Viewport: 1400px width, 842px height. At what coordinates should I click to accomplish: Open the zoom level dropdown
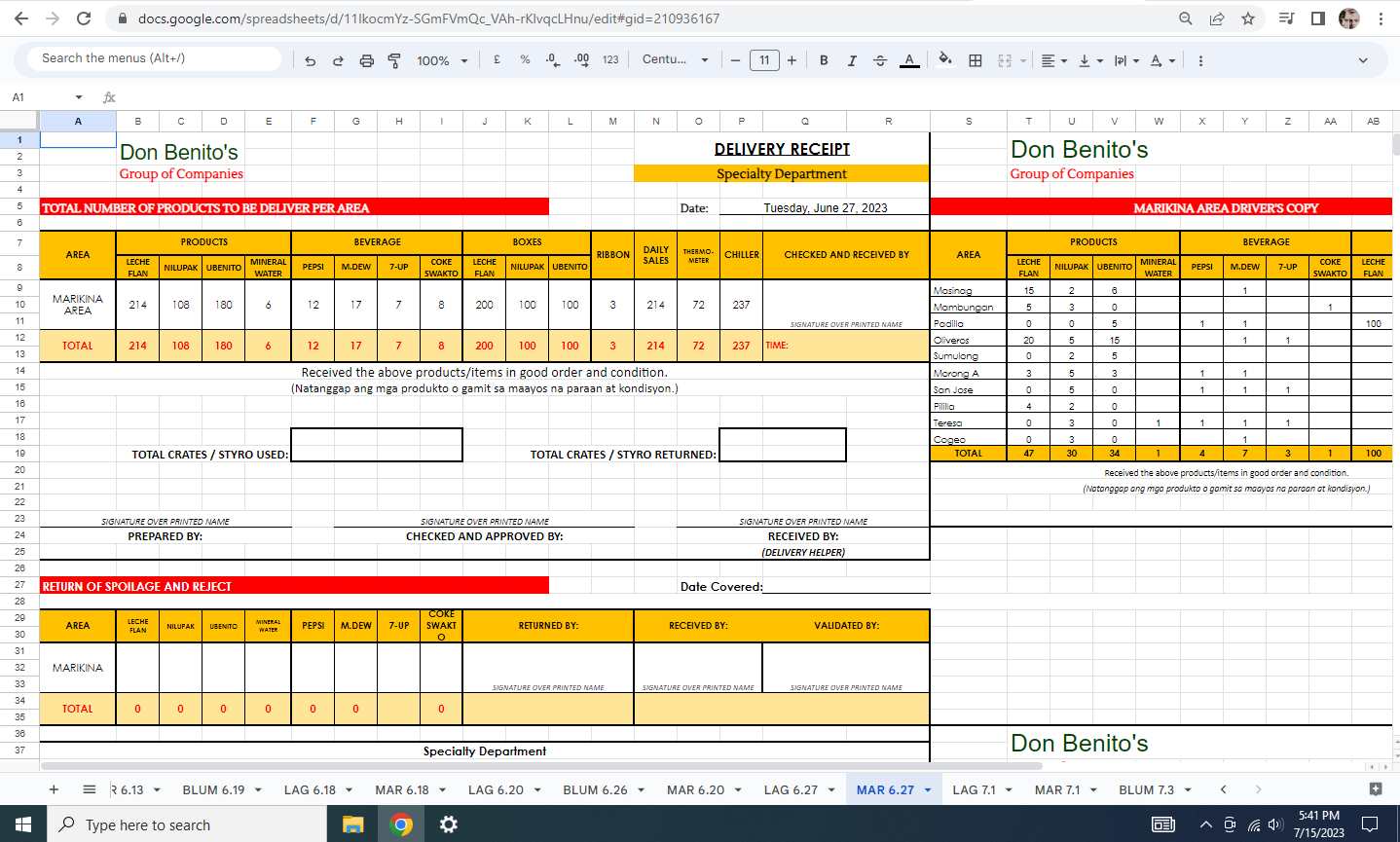(x=442, y=60)
